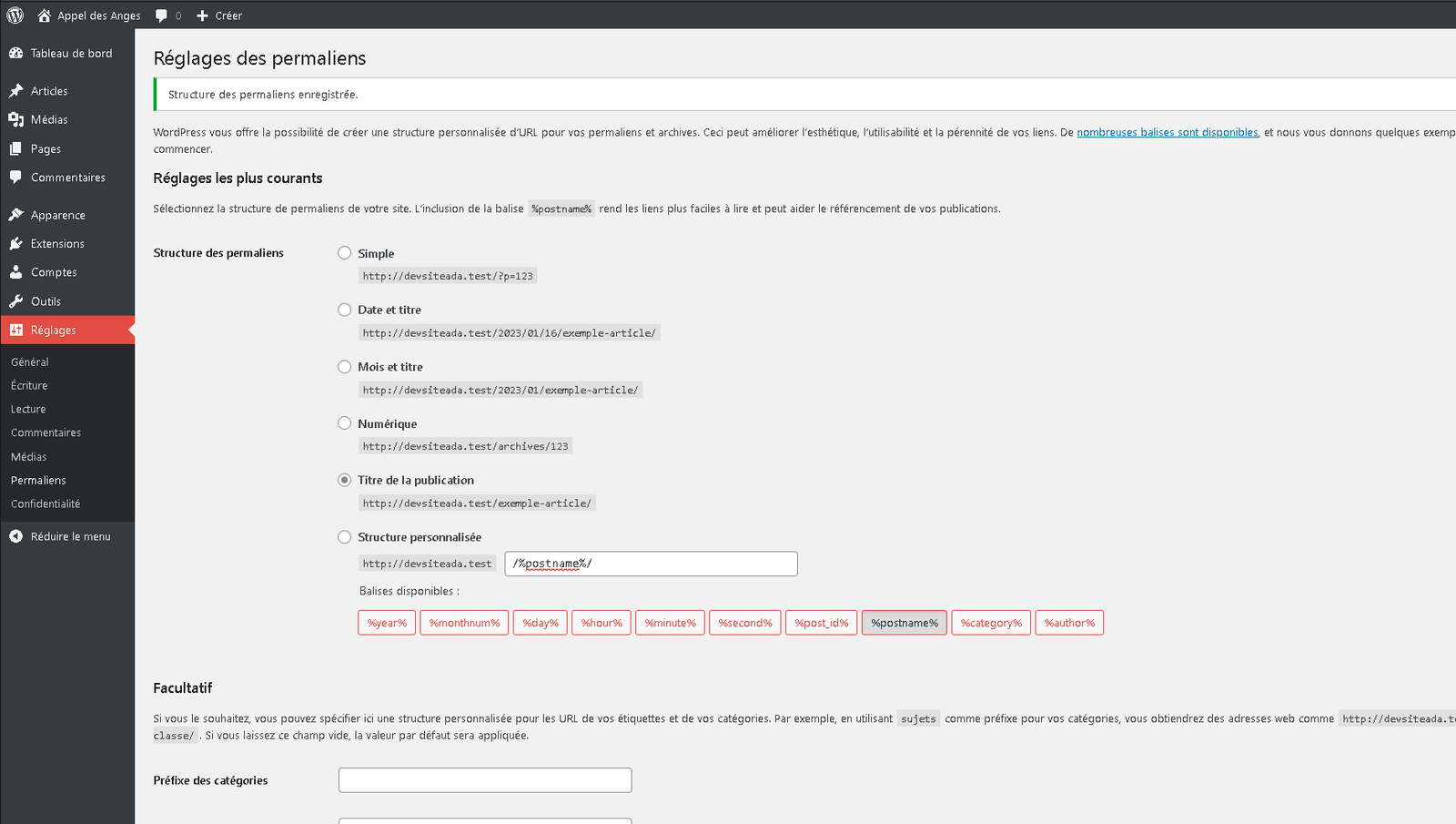
Task: Click the WordPress logo icon
Action: tap(15, 15)
